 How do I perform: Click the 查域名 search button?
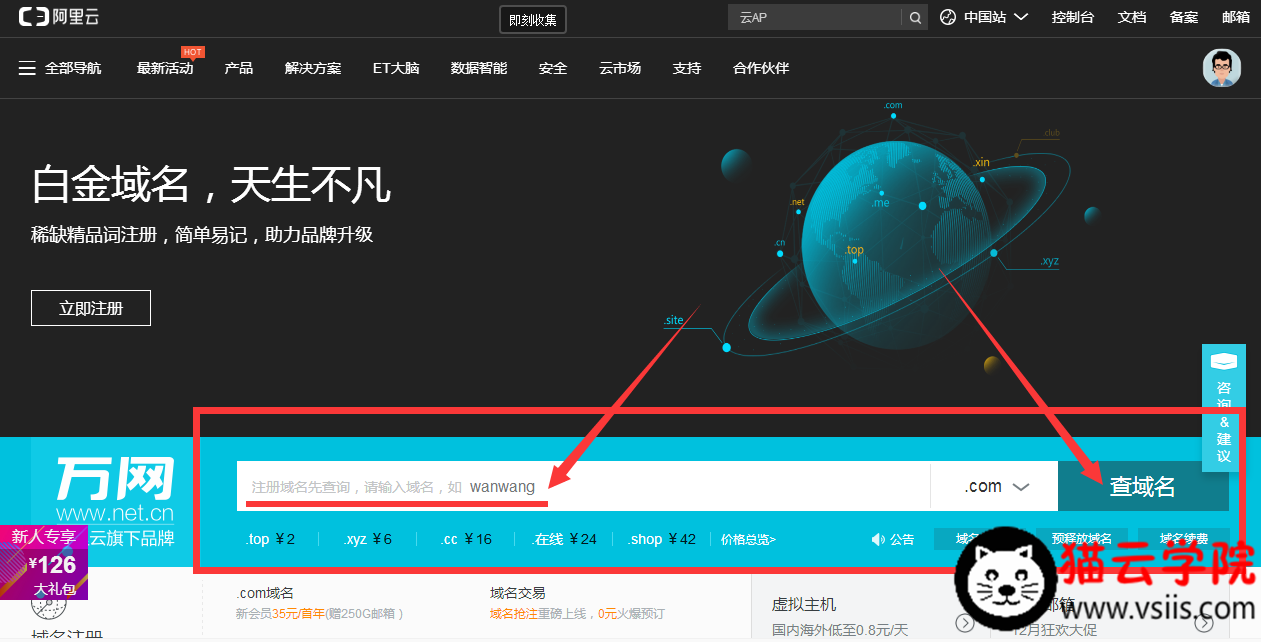1143,486
